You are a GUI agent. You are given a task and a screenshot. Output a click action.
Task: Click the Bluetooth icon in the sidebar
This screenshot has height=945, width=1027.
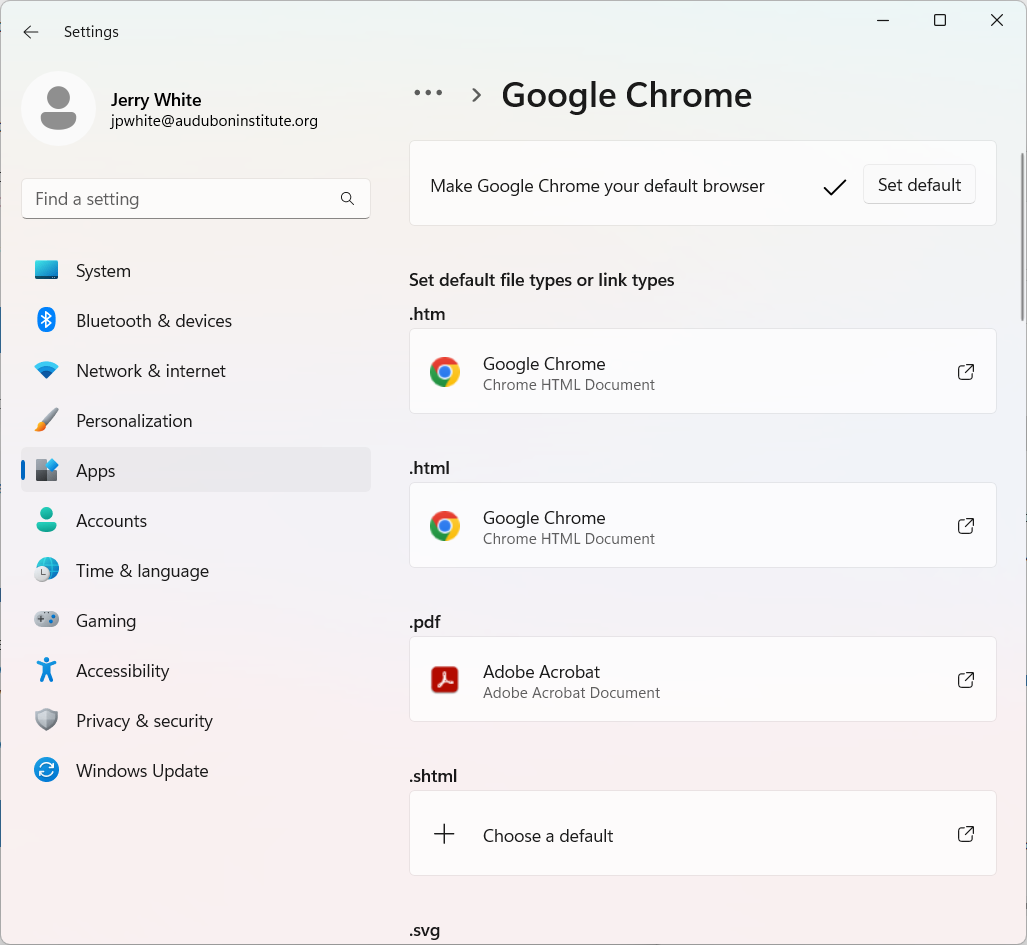click(46, 320)
